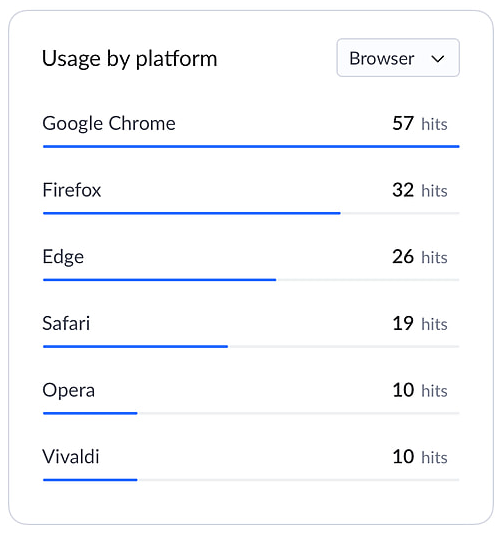Click the Firefox platform label
The image size is (504, 537).
pos(72,190)
